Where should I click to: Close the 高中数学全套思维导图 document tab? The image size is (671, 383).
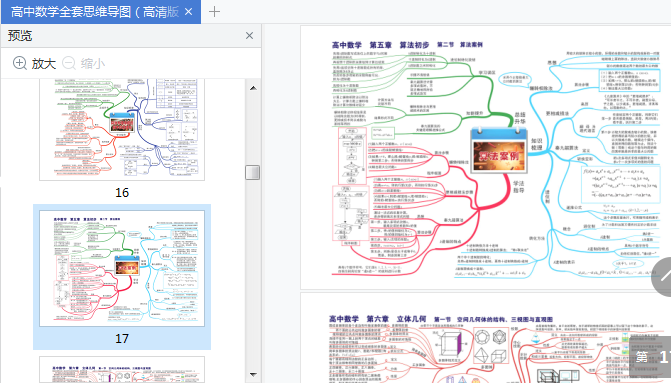click(x=188, y=12)
